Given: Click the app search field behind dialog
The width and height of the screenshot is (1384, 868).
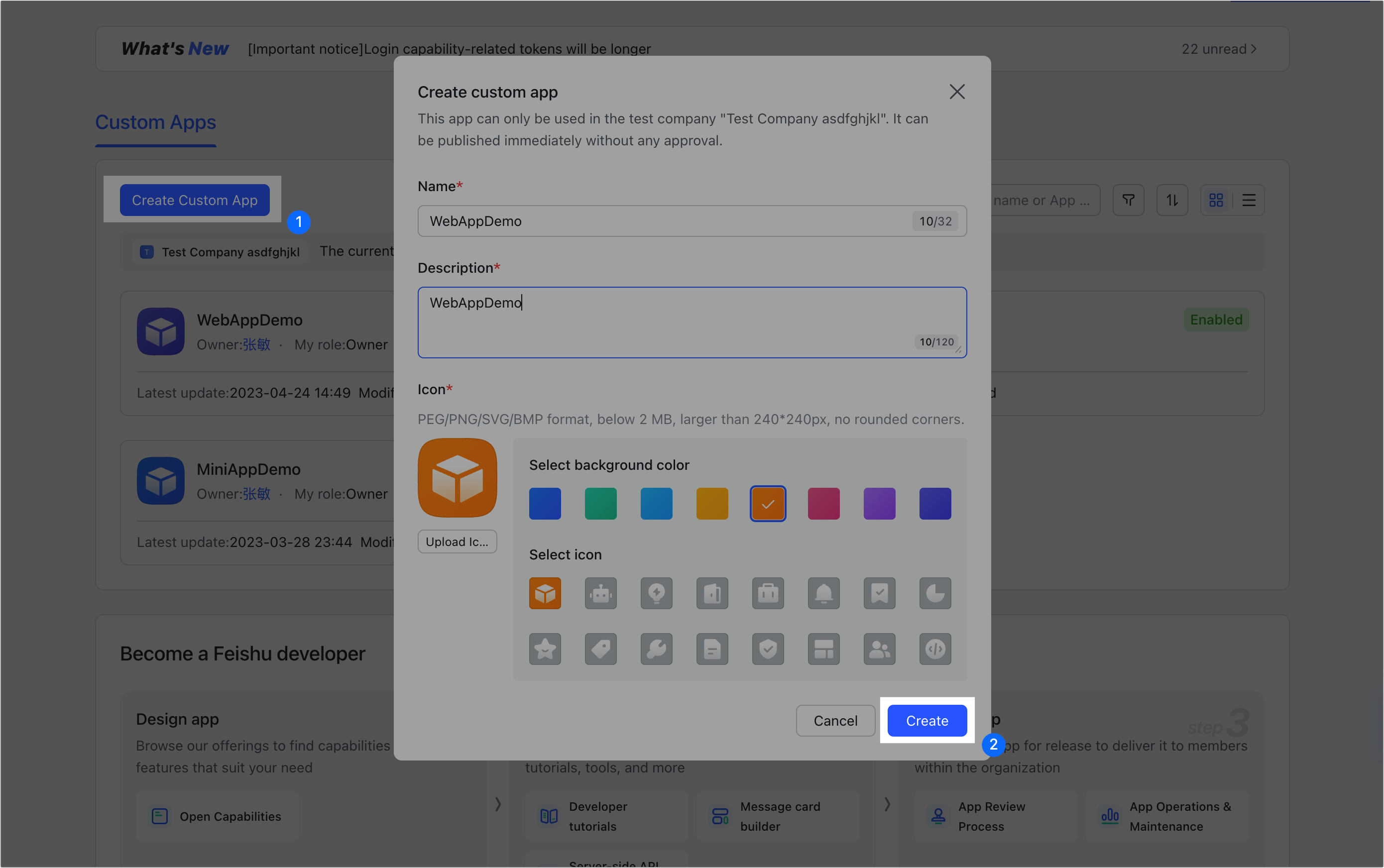Looking at the screenshot, I should pos(1045,201).
